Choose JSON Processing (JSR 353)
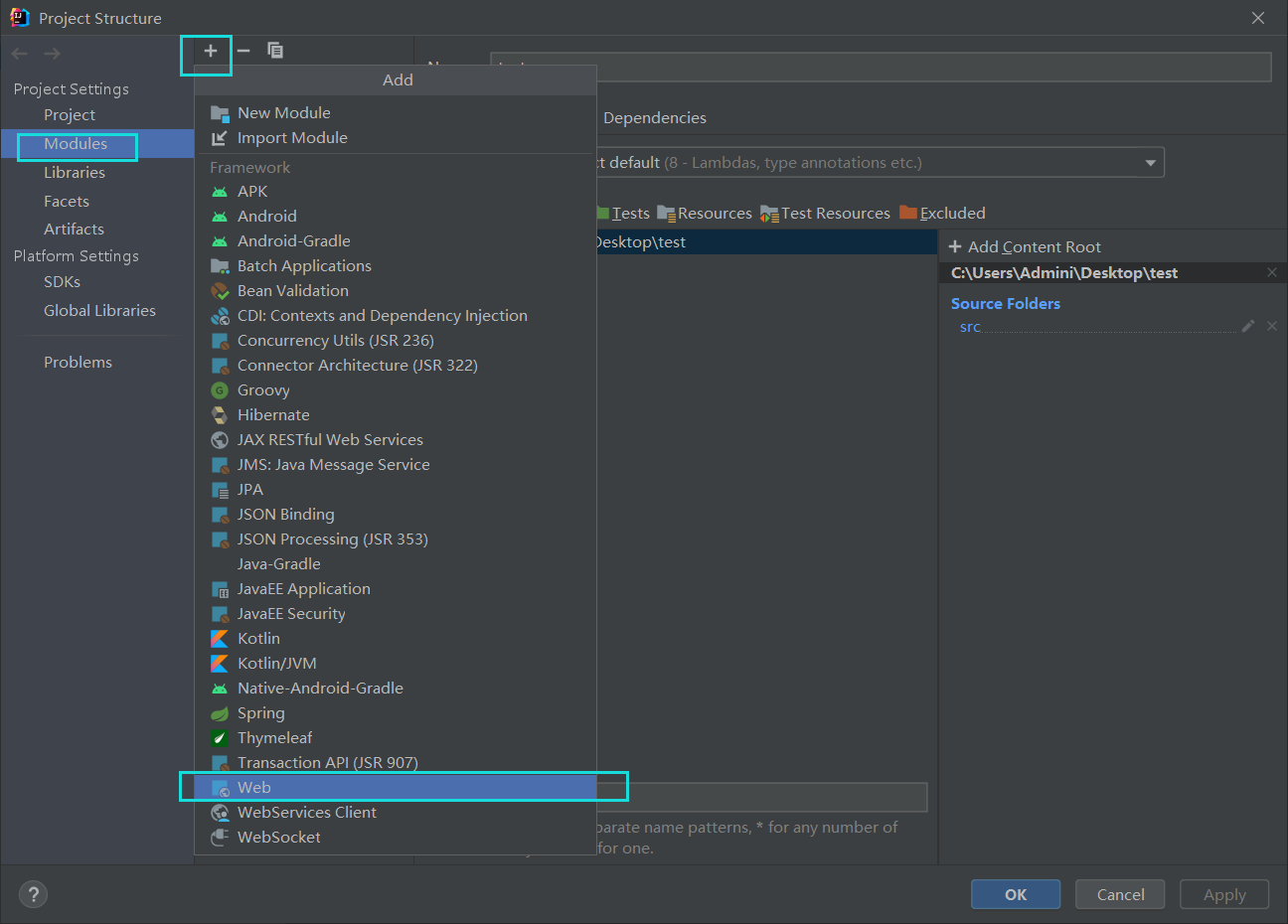The image size is (1288, 924). [x=396, y=539]
